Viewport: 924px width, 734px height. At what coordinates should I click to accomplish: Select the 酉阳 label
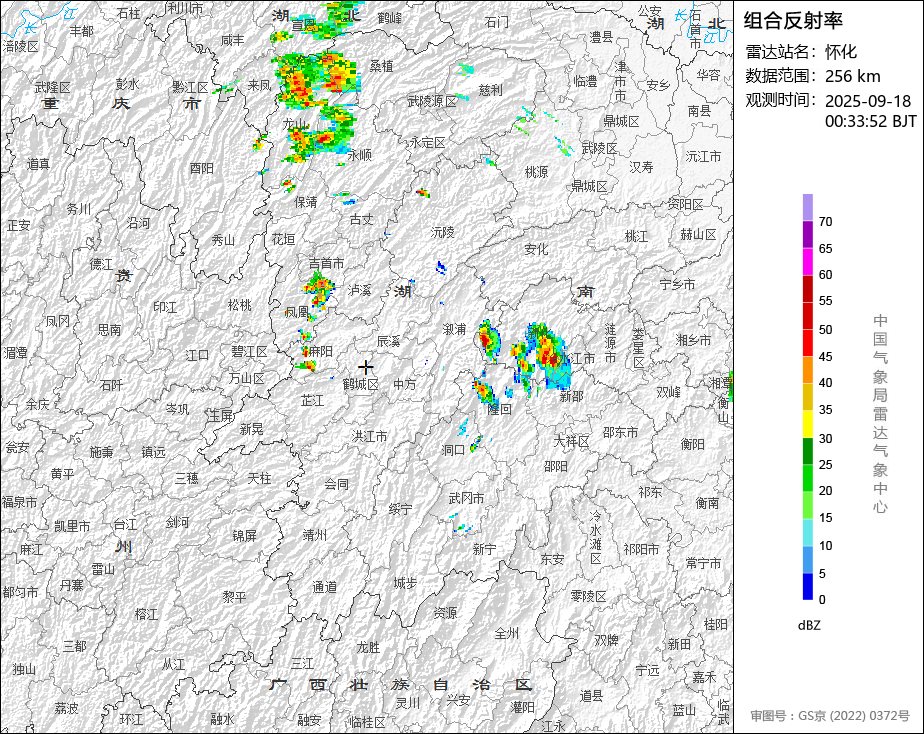click(202, 168)
